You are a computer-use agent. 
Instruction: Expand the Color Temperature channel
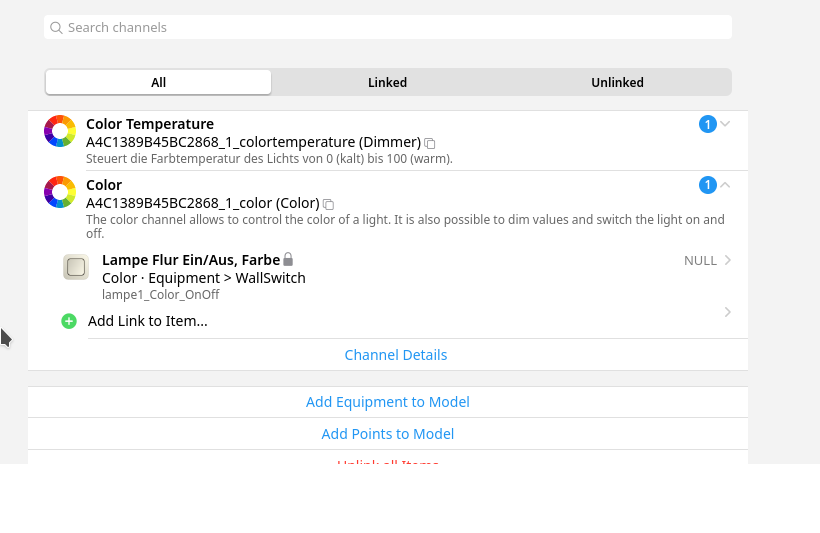click(x=725, y=123)
